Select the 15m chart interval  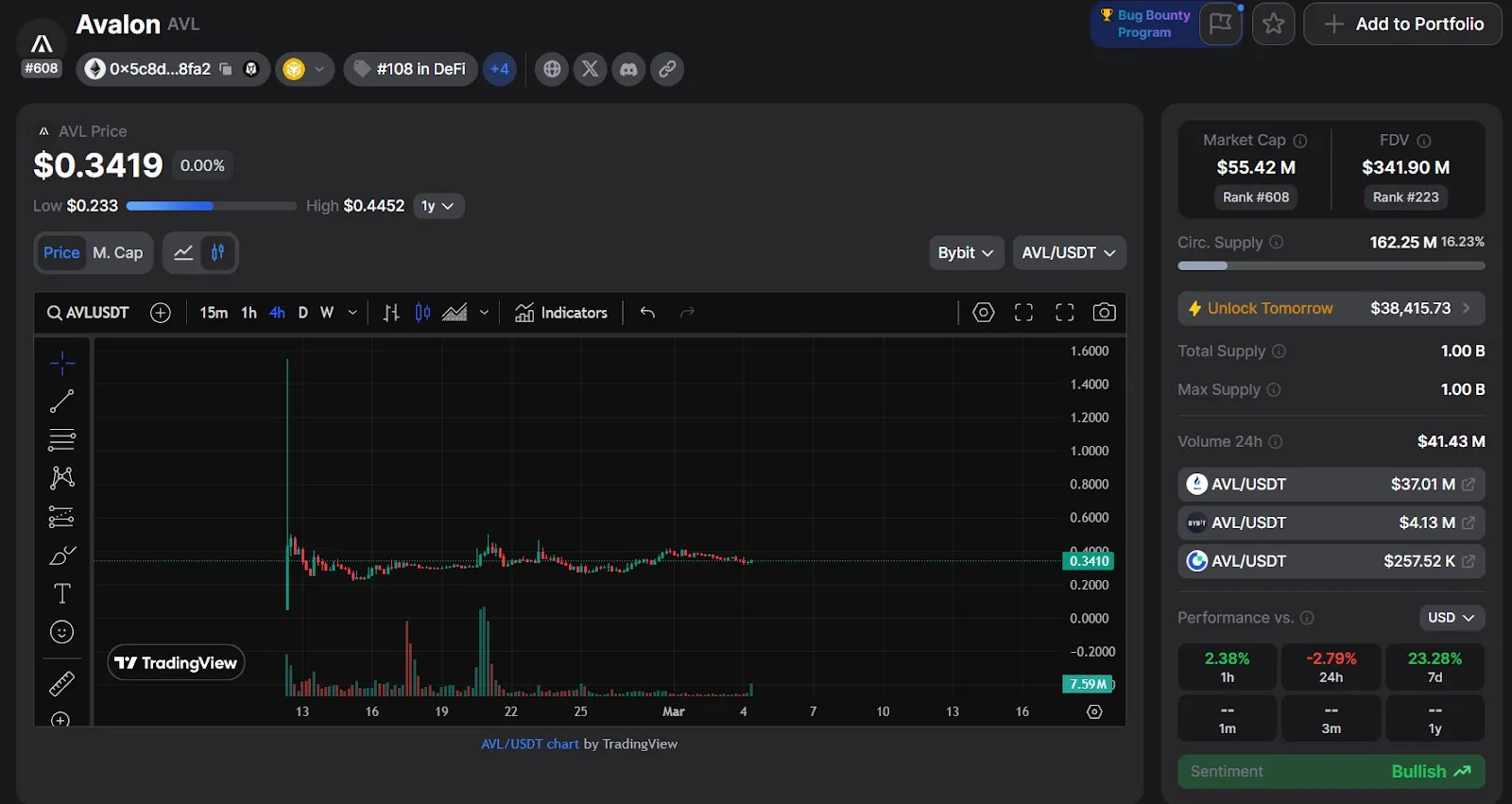coord(214,313)
